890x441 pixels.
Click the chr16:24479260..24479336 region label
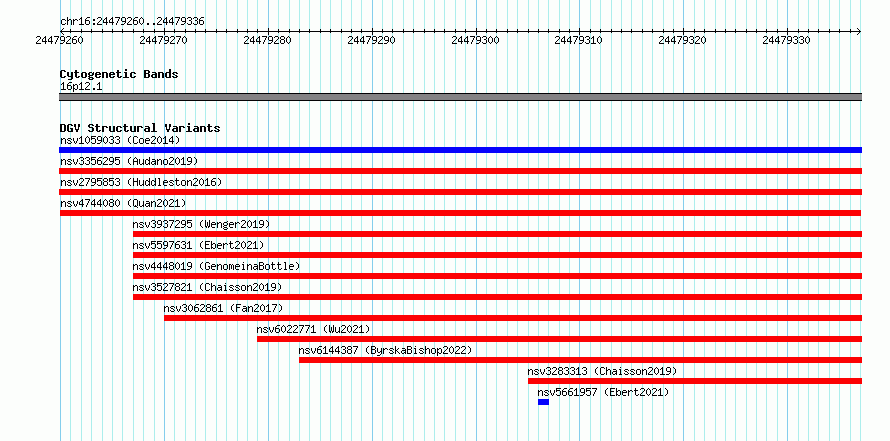[x=132, y=22]
